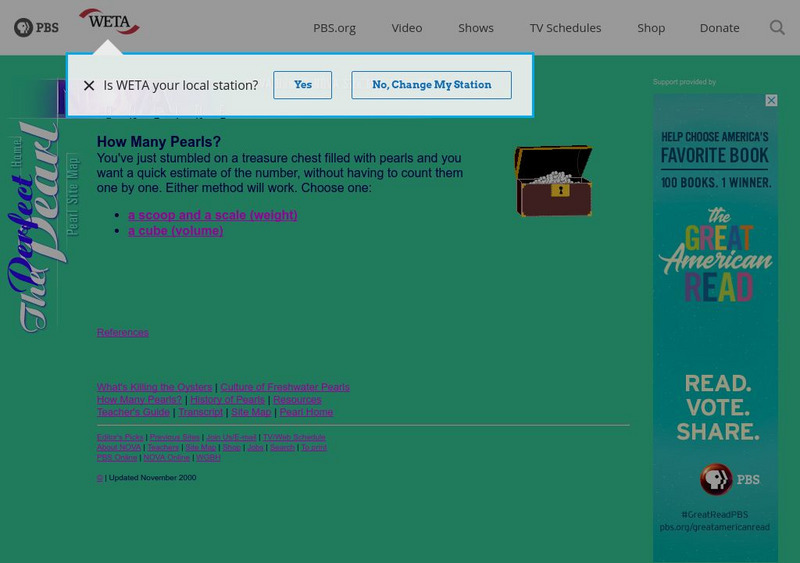Open a scoop and a scale (weight)
Image resolution: width=800 pixels, height=563 pixels.
click(x=213, y=215)
